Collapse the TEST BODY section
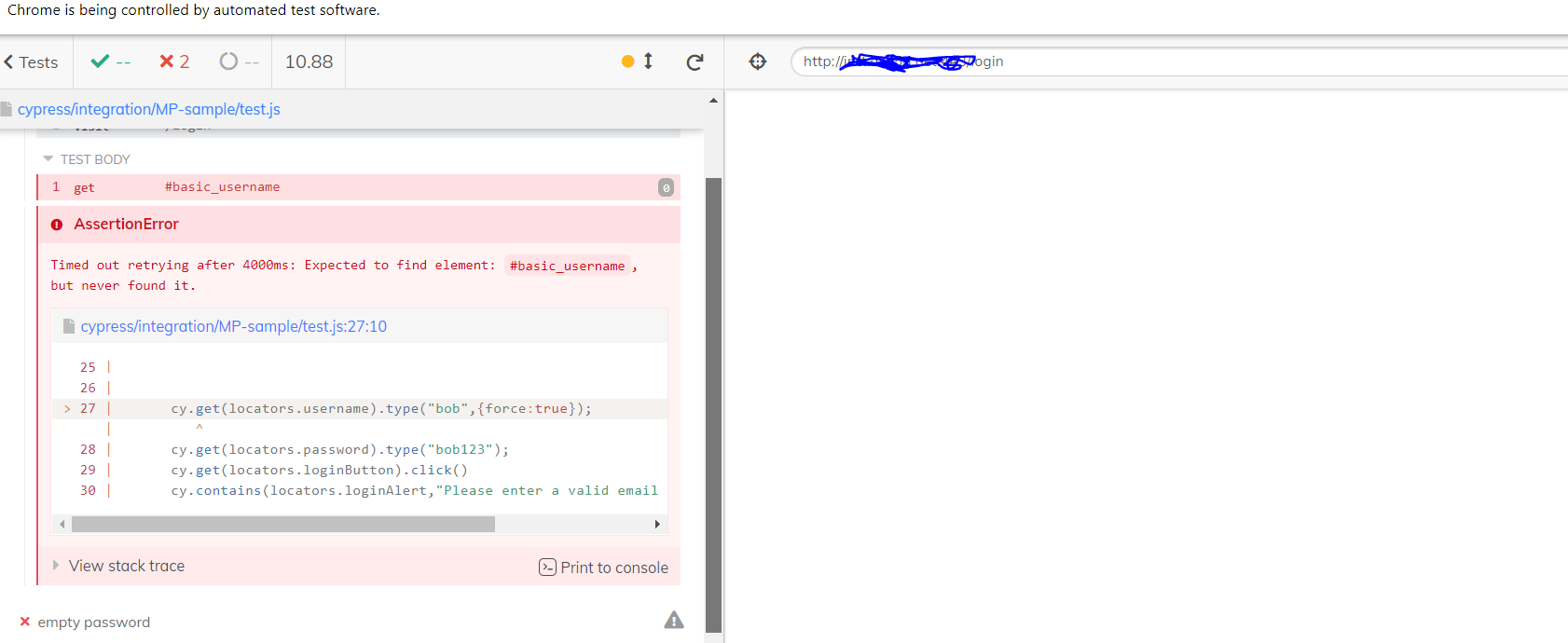Screen dimensions: 1568x643 pos(87,159)
